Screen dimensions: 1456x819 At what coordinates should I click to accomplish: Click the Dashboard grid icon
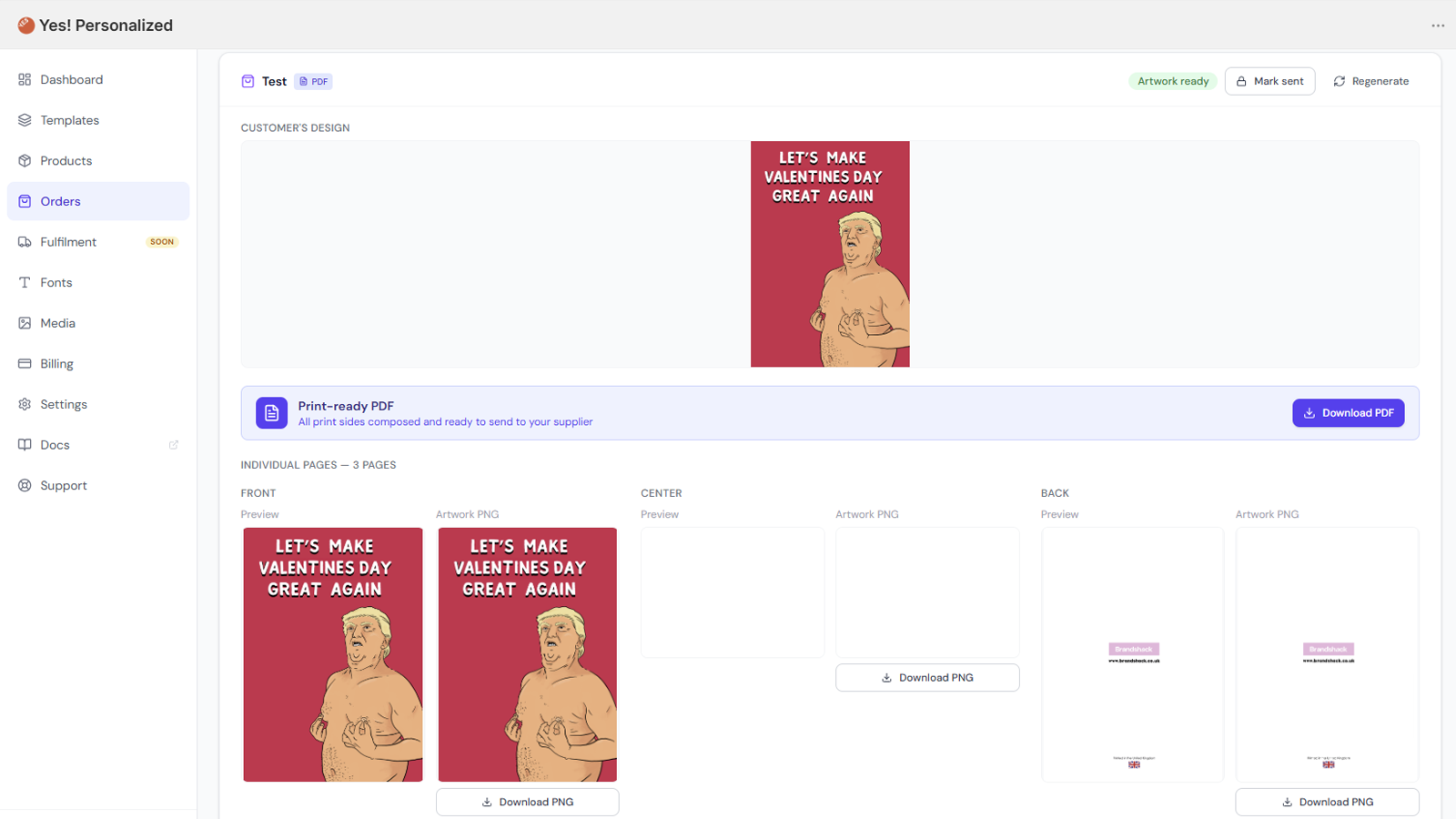pyautogui.click(x=25, y=80)
